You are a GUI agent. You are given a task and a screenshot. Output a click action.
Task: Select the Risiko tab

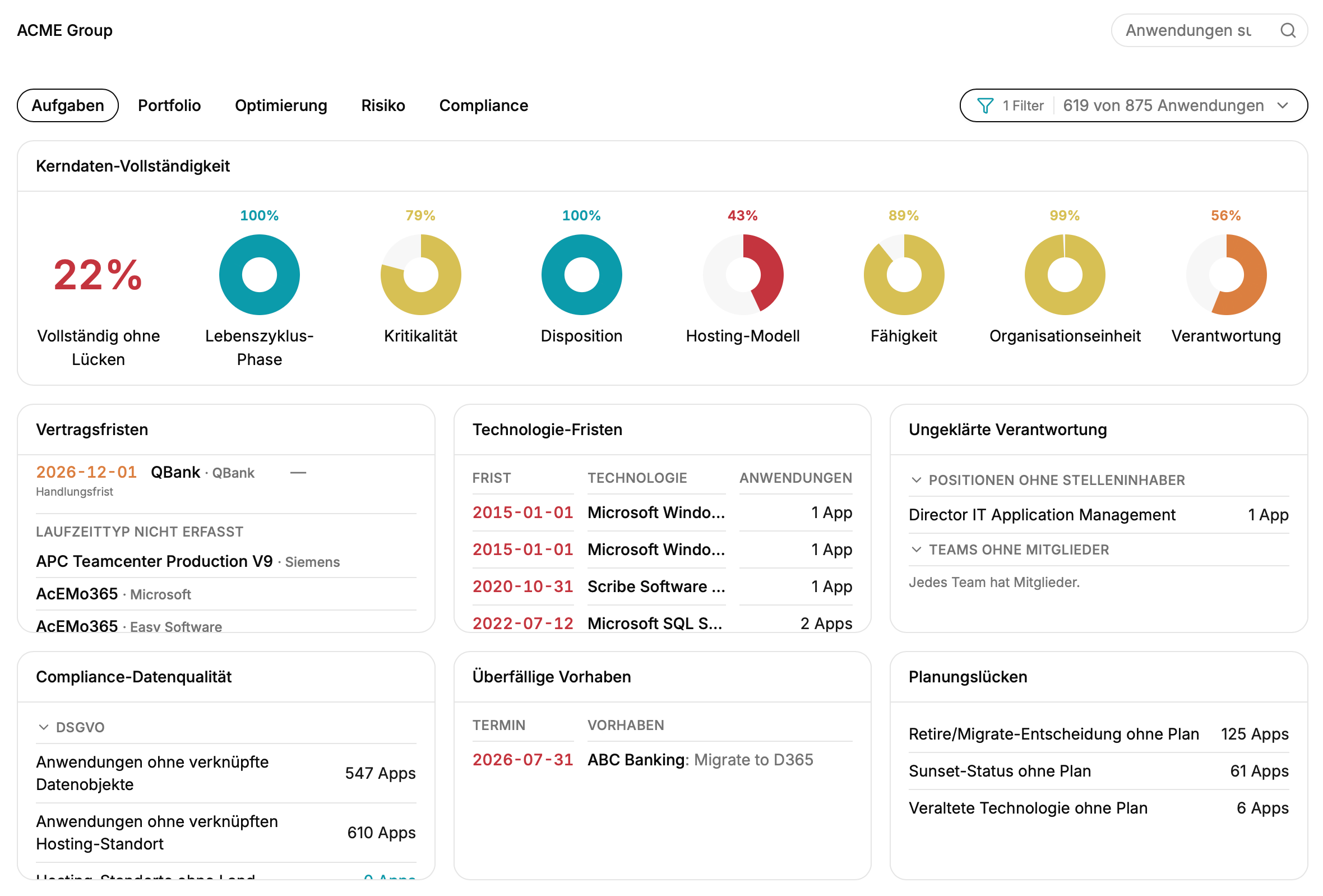[383, 105]
